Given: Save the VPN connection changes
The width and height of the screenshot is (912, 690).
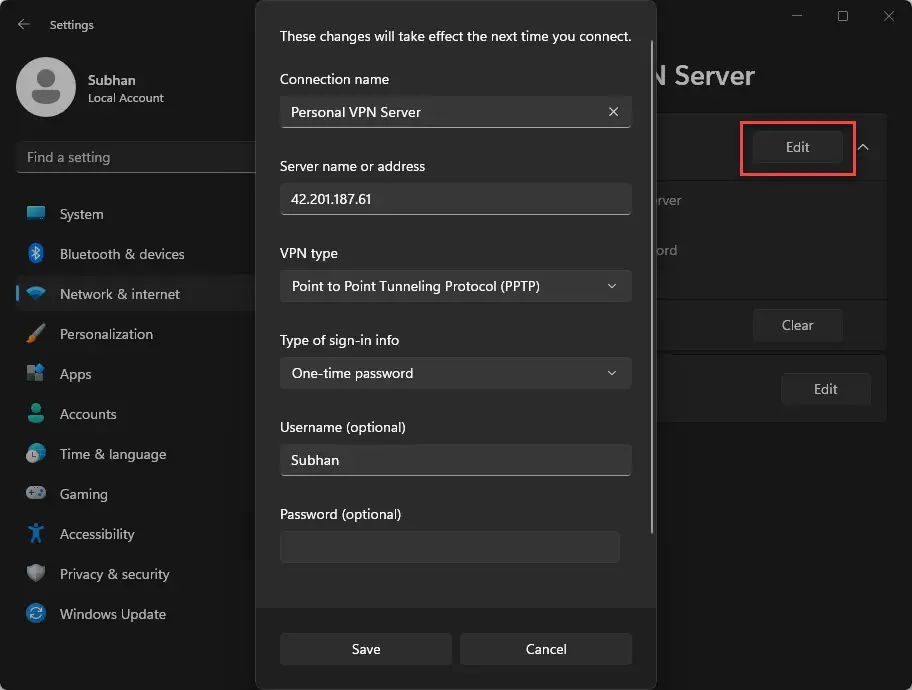Looking at the screenshot, I should [366, 649].
